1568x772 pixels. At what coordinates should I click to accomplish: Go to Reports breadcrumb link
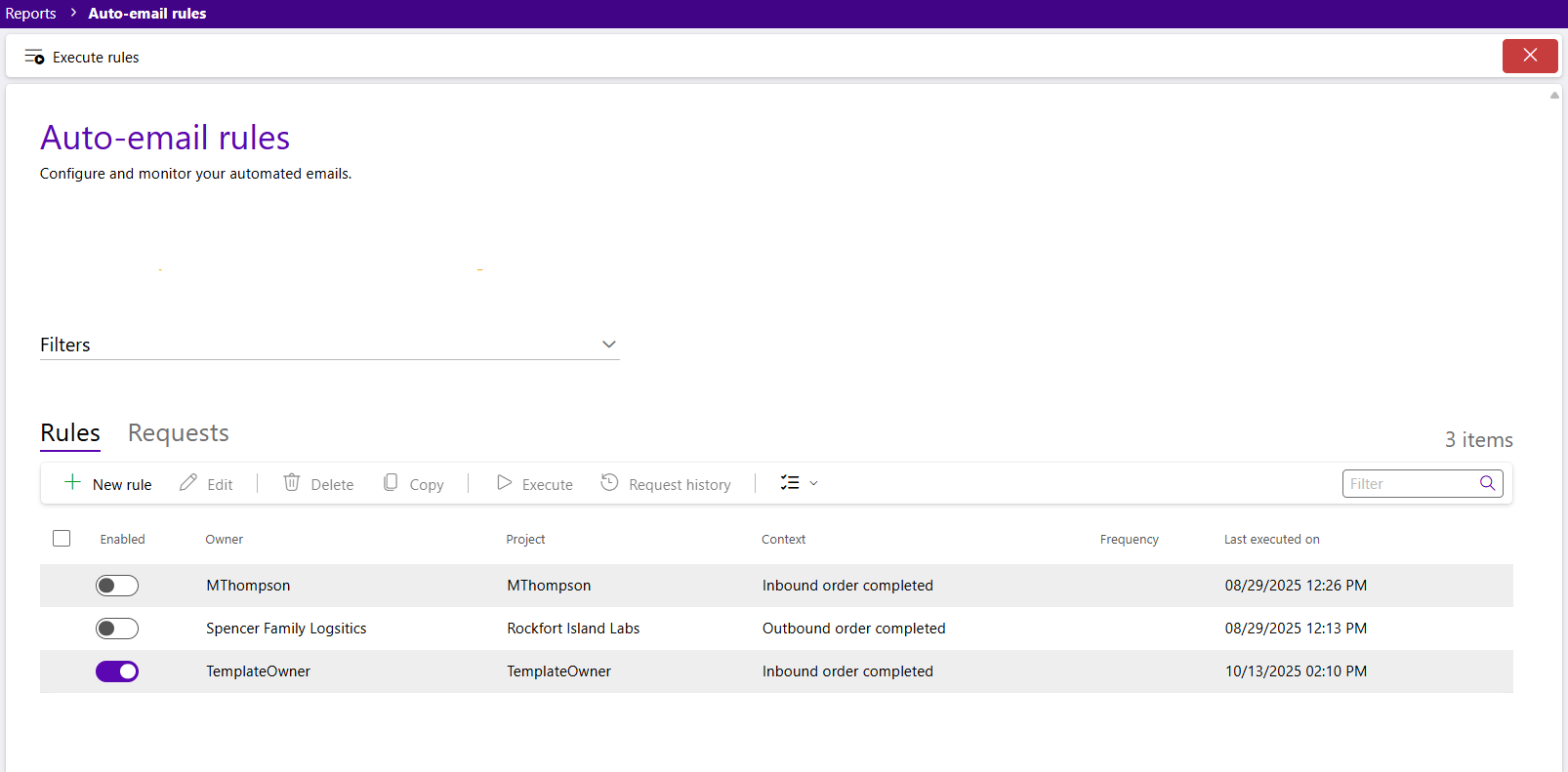pos(31,14)
